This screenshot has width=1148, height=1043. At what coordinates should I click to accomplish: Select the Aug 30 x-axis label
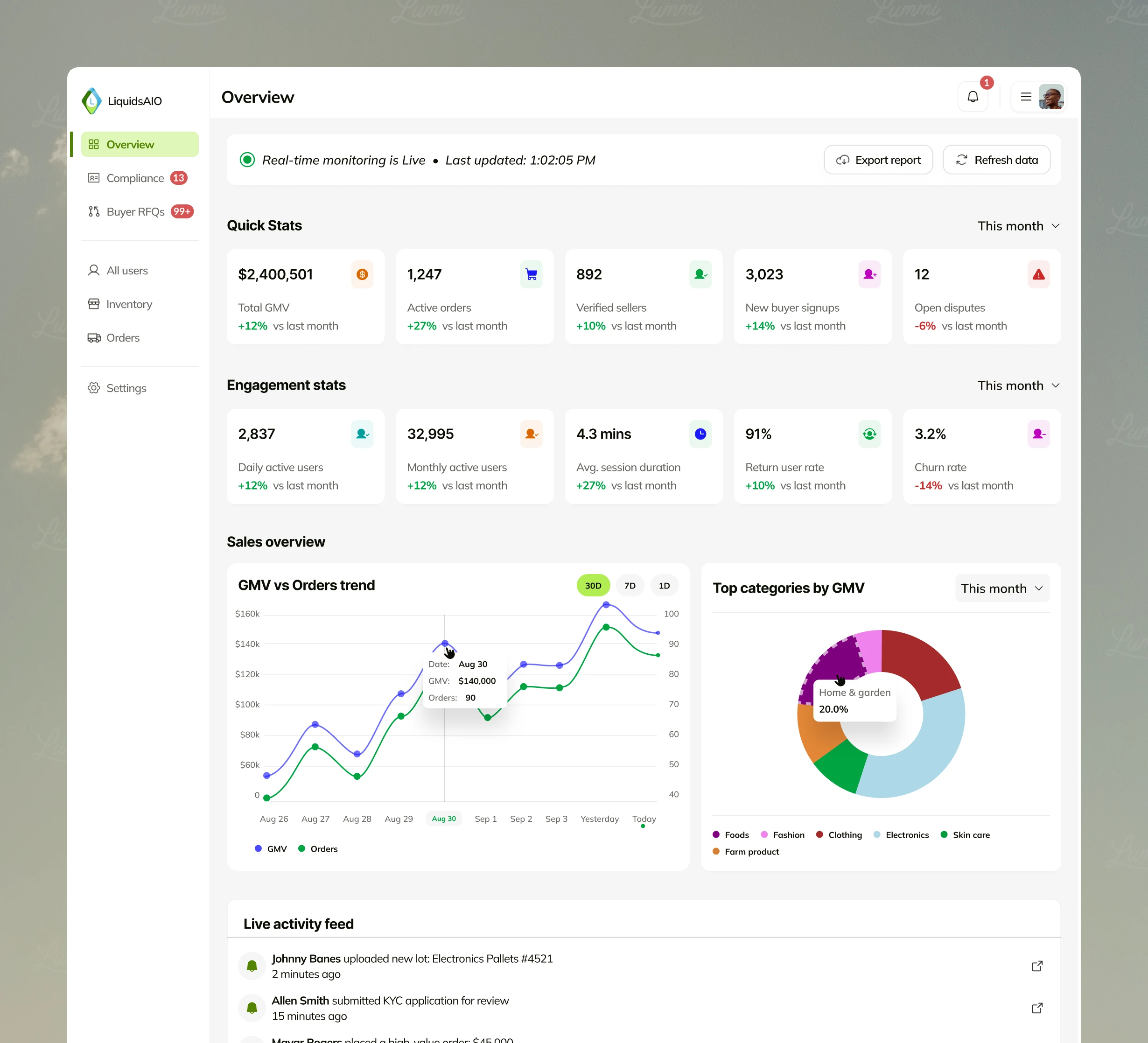click(444, 819)
